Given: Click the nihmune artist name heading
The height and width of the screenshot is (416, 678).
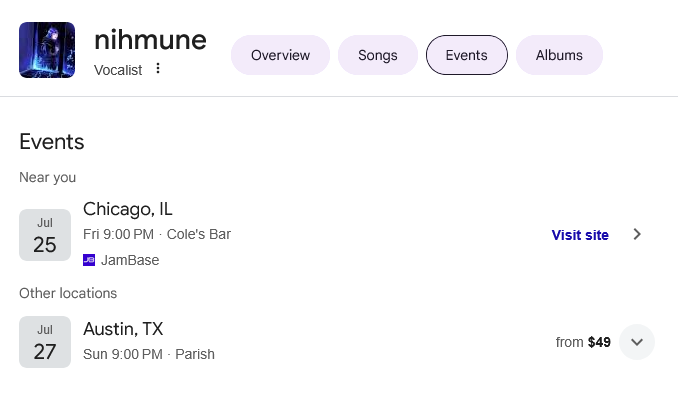Looking at the screenshot, I should (x=150, y=40).
